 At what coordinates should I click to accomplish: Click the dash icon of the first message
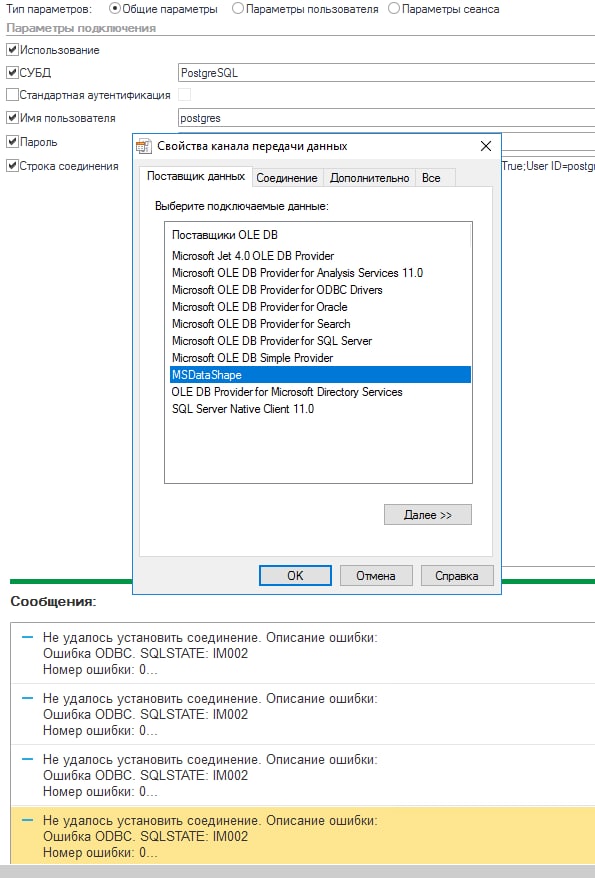(27, 637)
